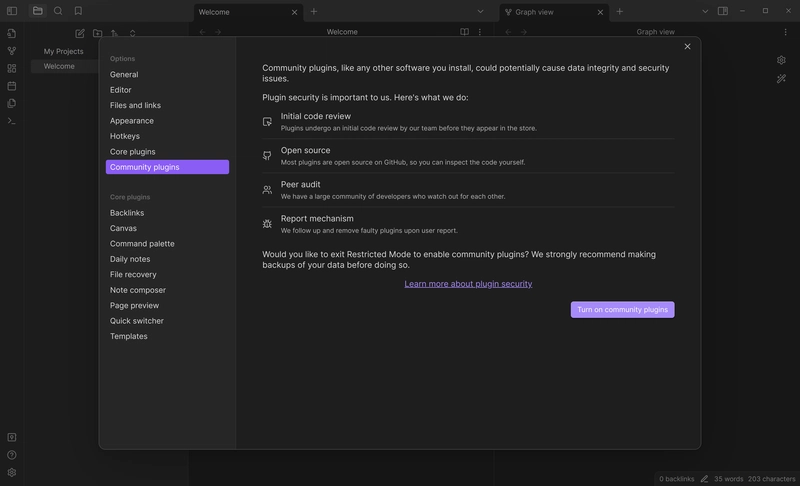800x486 pixels.
Task: Open General settings
Action: [167, 74]
